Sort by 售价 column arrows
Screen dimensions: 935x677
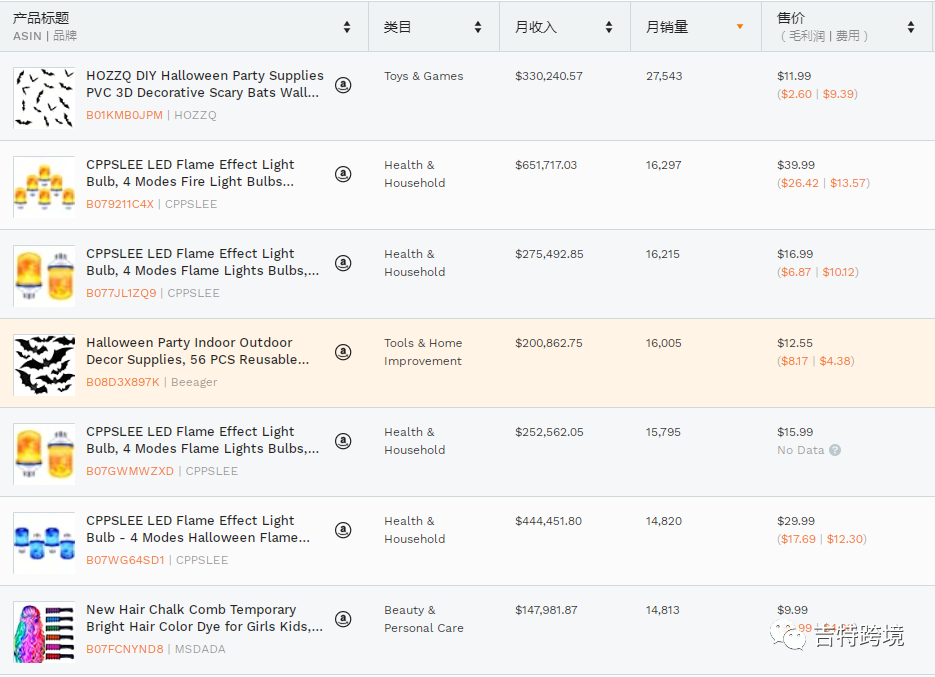click(911, 27)
